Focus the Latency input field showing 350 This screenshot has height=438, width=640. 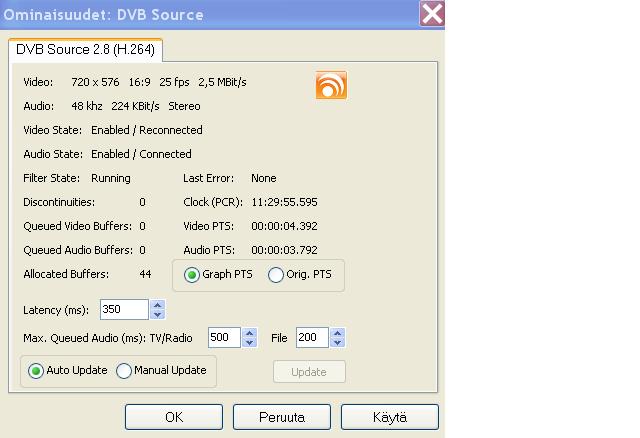pos(124,309)
